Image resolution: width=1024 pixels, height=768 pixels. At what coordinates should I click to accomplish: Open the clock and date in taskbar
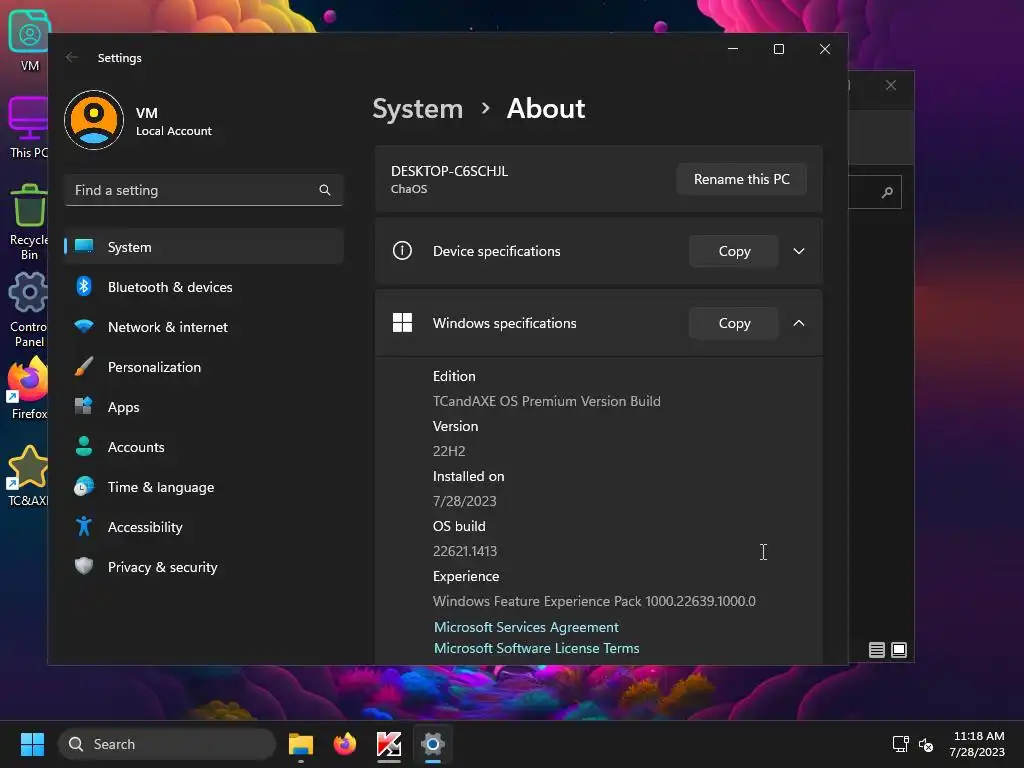click(978, 744)
